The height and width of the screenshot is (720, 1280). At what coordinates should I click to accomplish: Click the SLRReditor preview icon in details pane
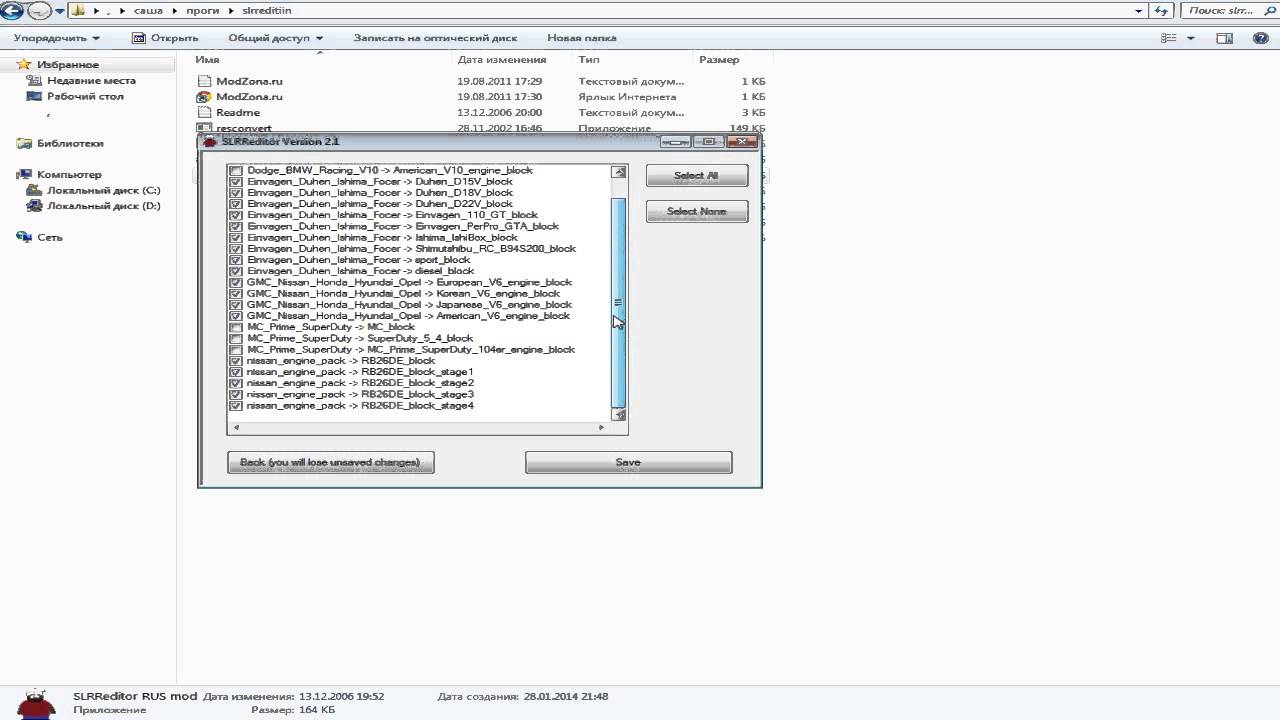tap(36, 703)
